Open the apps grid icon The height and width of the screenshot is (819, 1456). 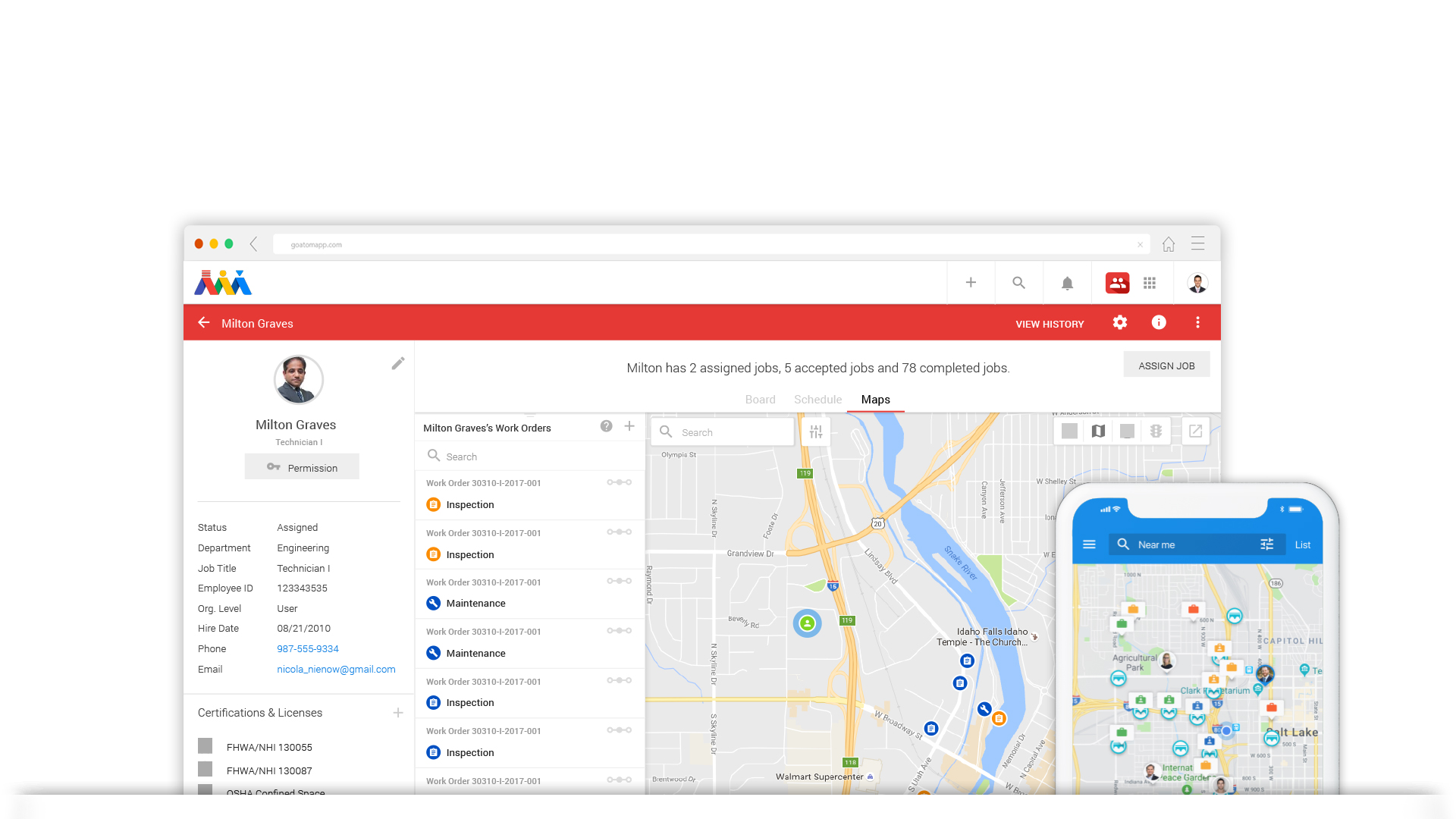[1150, 283]
